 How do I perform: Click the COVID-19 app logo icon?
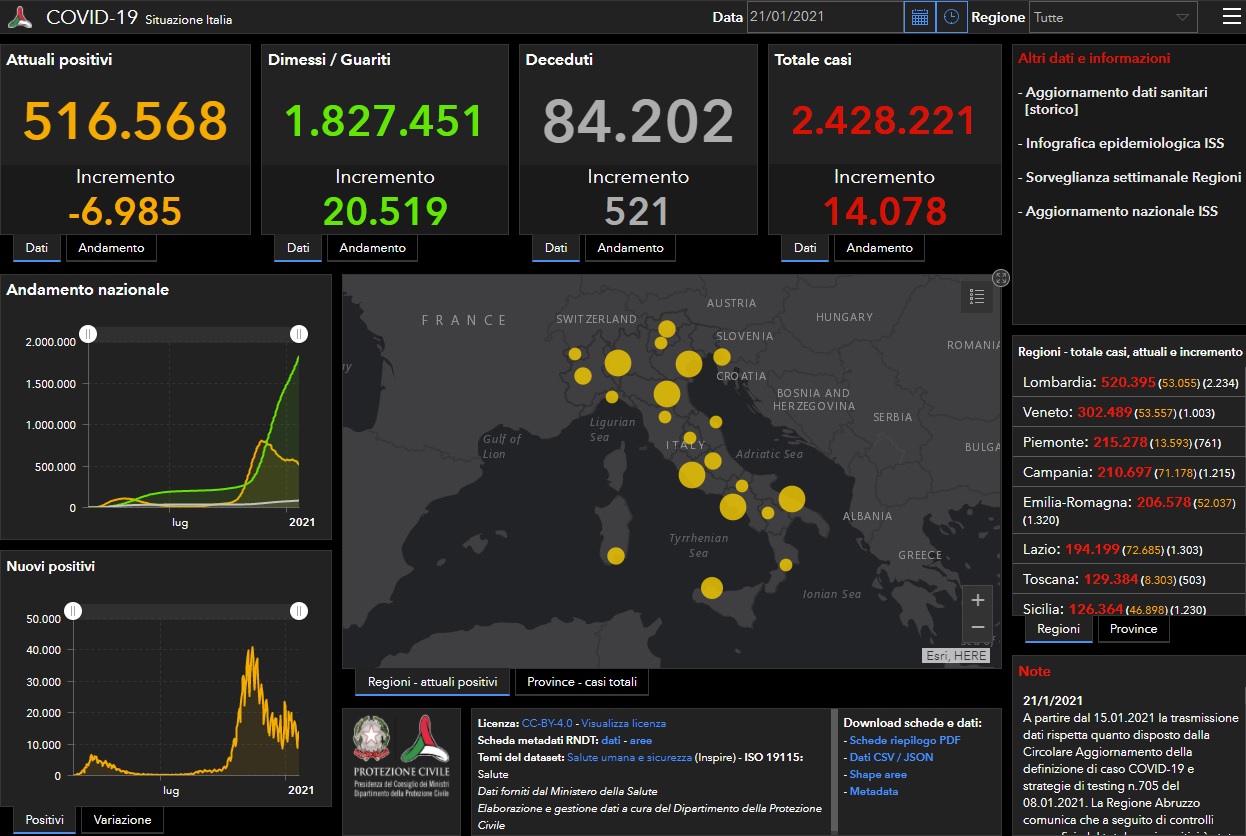(21, 18)
